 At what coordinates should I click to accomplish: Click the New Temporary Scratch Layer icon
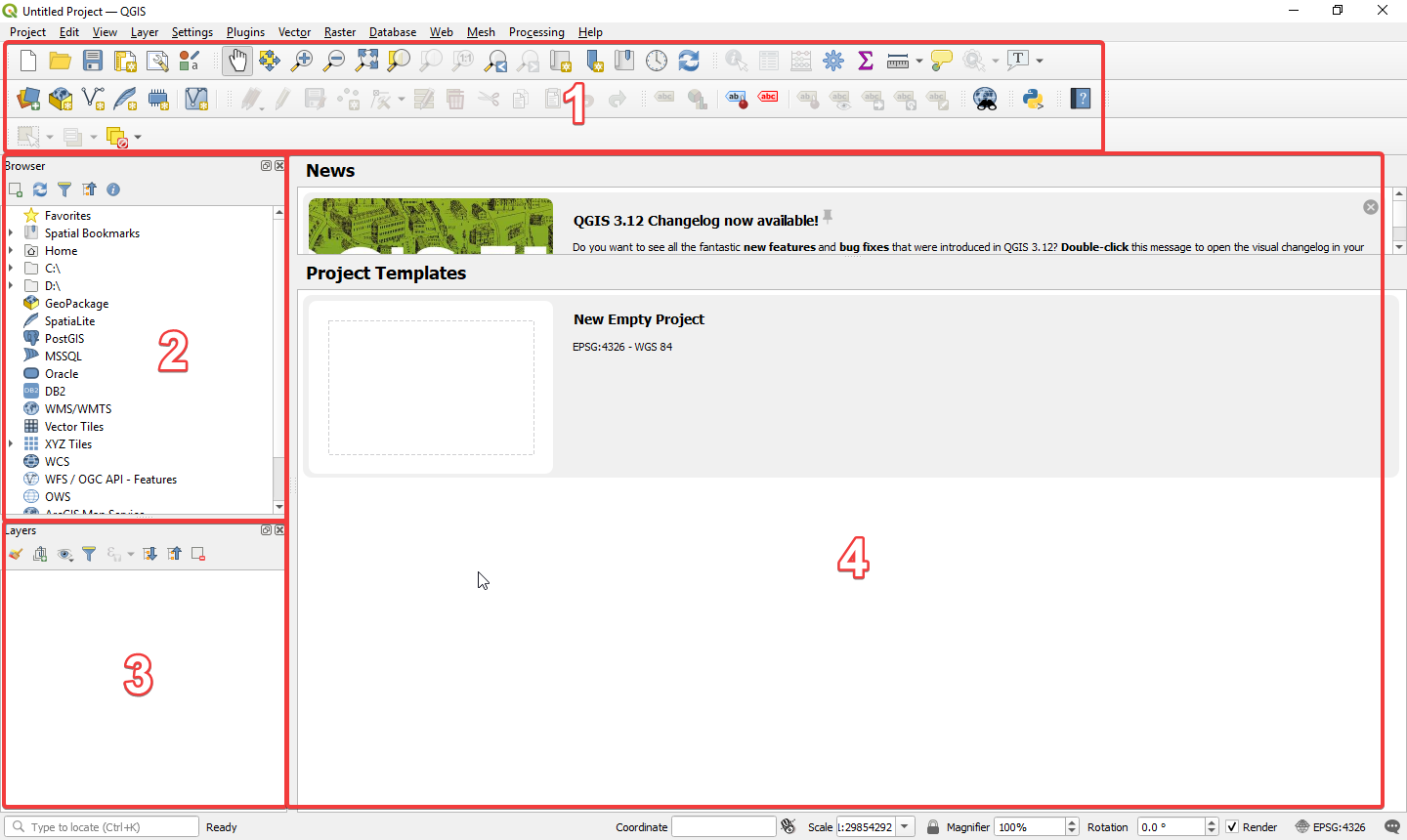pos(157,99)
